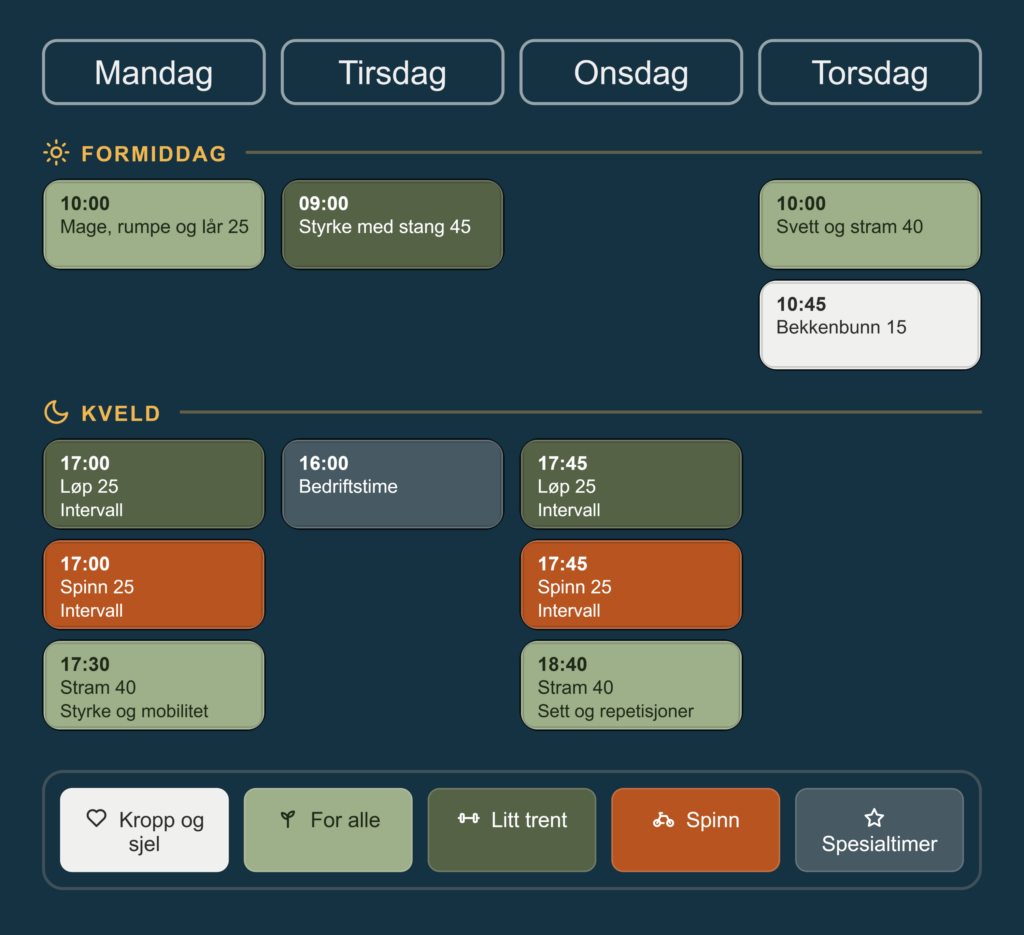Click the sprout icon in For alle

click(x=287, y=819)
